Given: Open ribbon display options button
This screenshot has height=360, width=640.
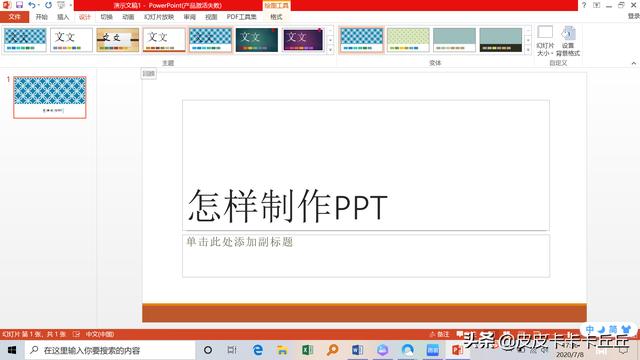Looking at the screenshot, I should click(x=596, y=5).
